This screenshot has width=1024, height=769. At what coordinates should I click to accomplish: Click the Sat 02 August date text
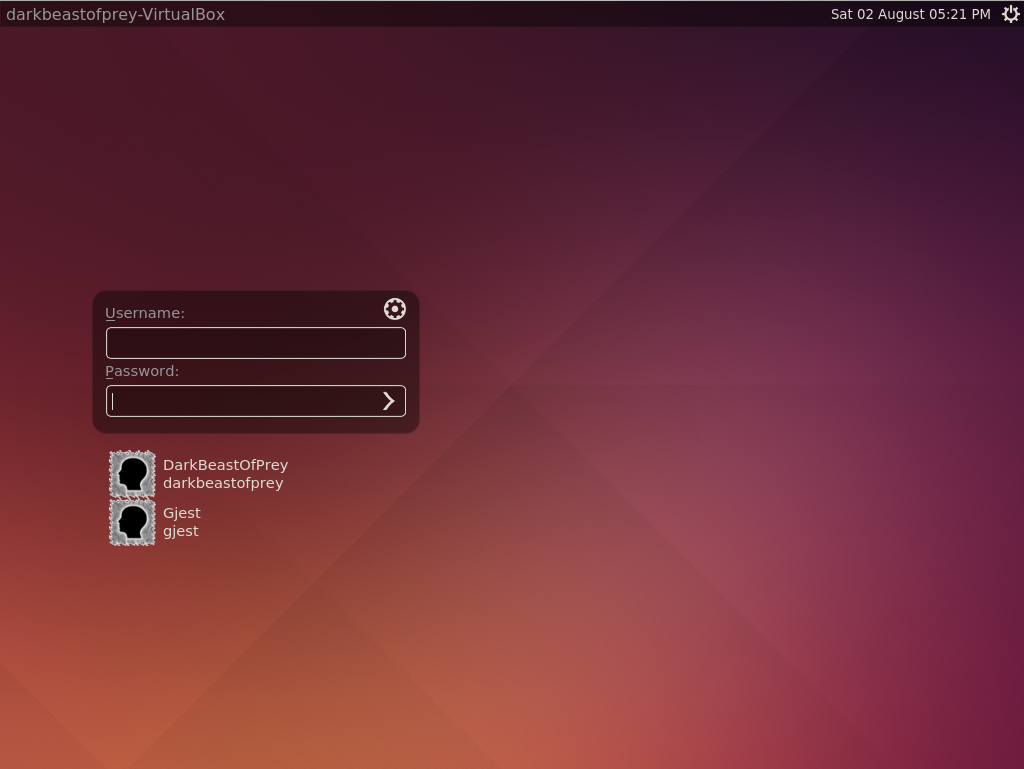(872, 14)
